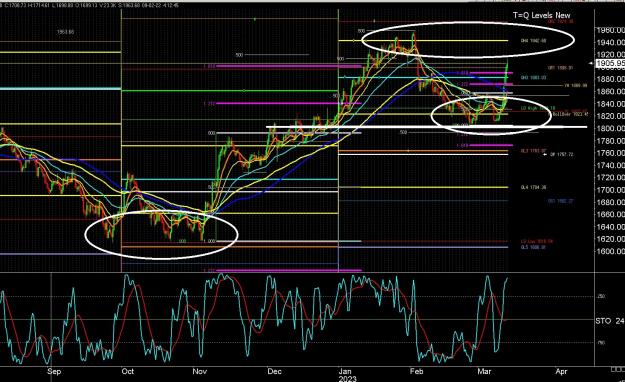Screen dimensions: 625x382
Task: Click the 1860.00 price axis label
Action: point(611,91)
